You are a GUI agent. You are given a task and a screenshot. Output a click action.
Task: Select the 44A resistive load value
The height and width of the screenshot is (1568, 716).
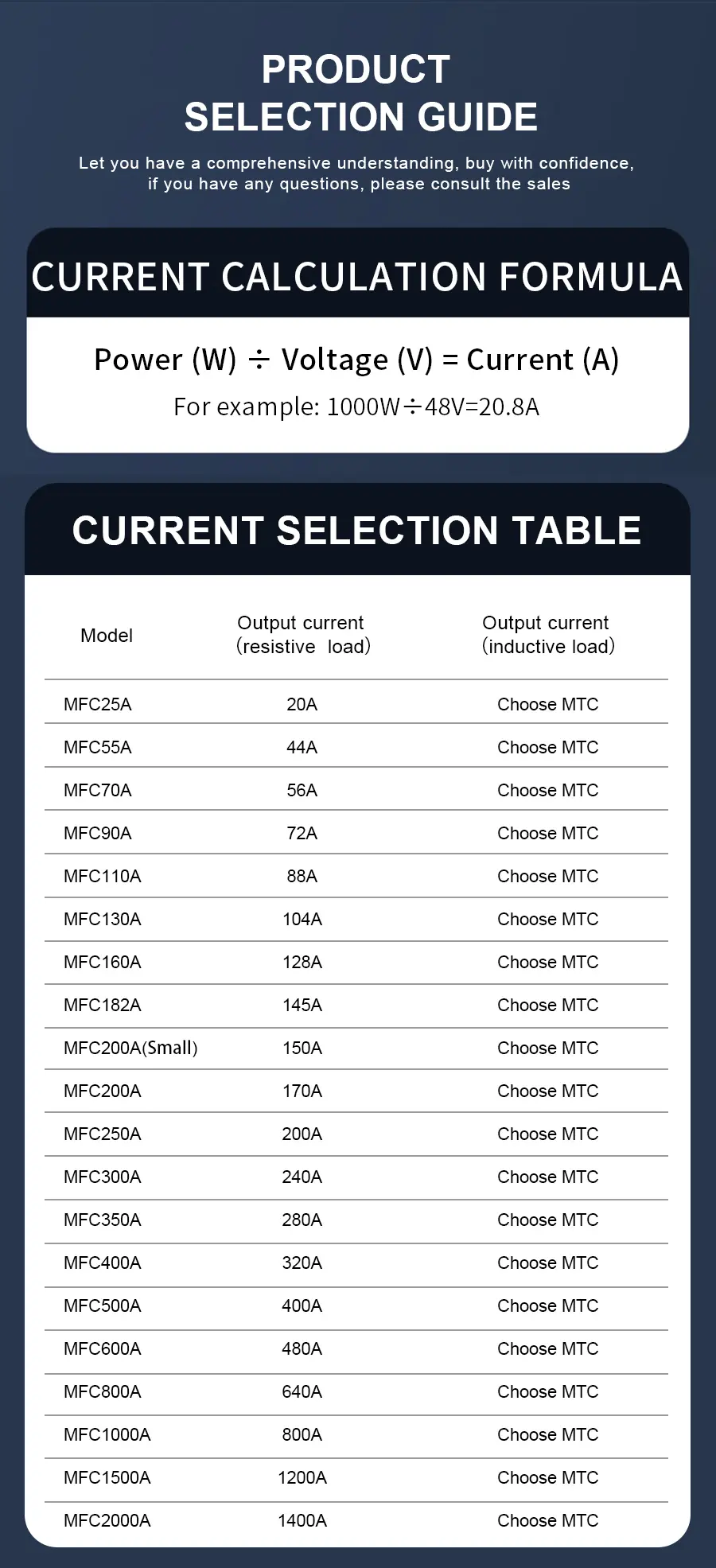(302, 747)
